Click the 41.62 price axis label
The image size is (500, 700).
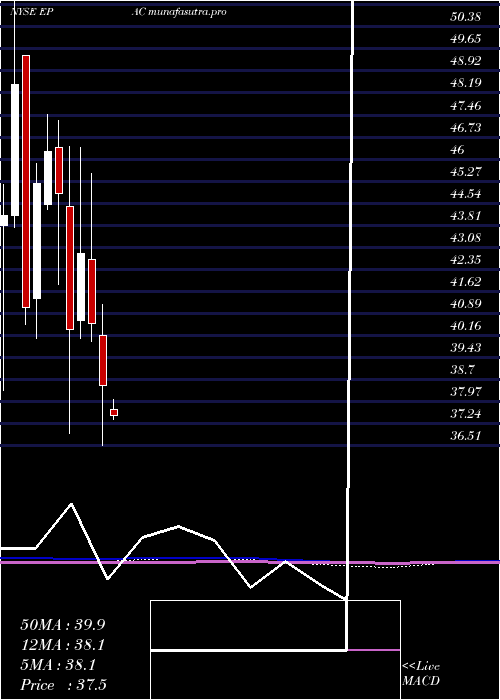point(466,282)
